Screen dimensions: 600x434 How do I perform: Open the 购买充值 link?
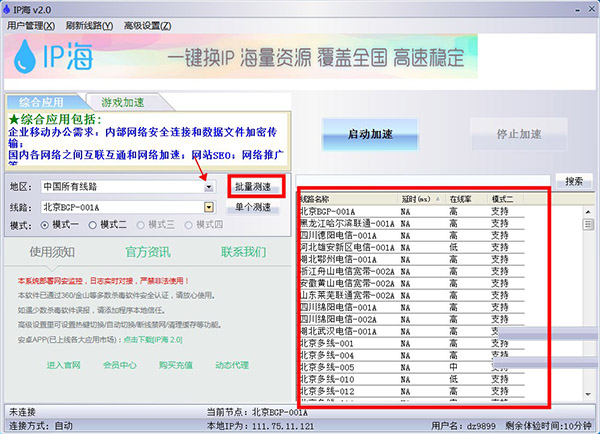[176, 365]
